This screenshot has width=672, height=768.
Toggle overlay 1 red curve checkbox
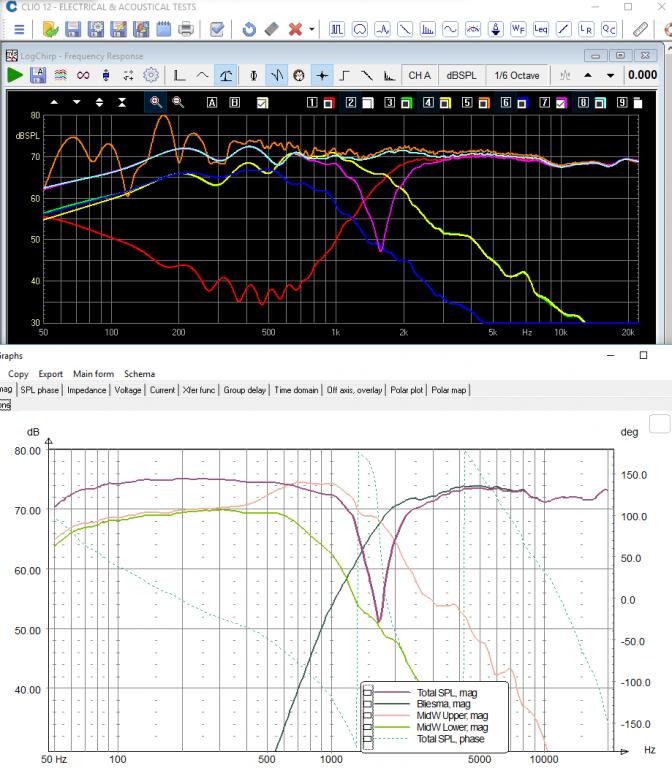click(328, 103)
